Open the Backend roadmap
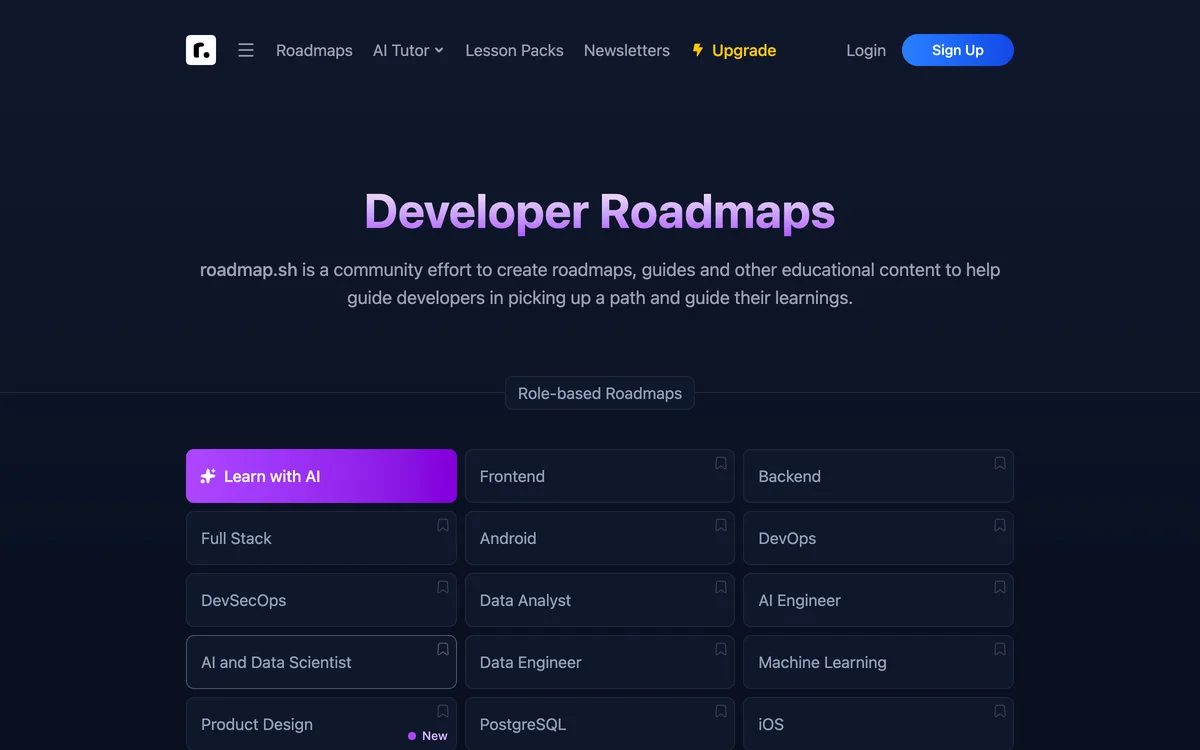 click(x=878, y=476)
